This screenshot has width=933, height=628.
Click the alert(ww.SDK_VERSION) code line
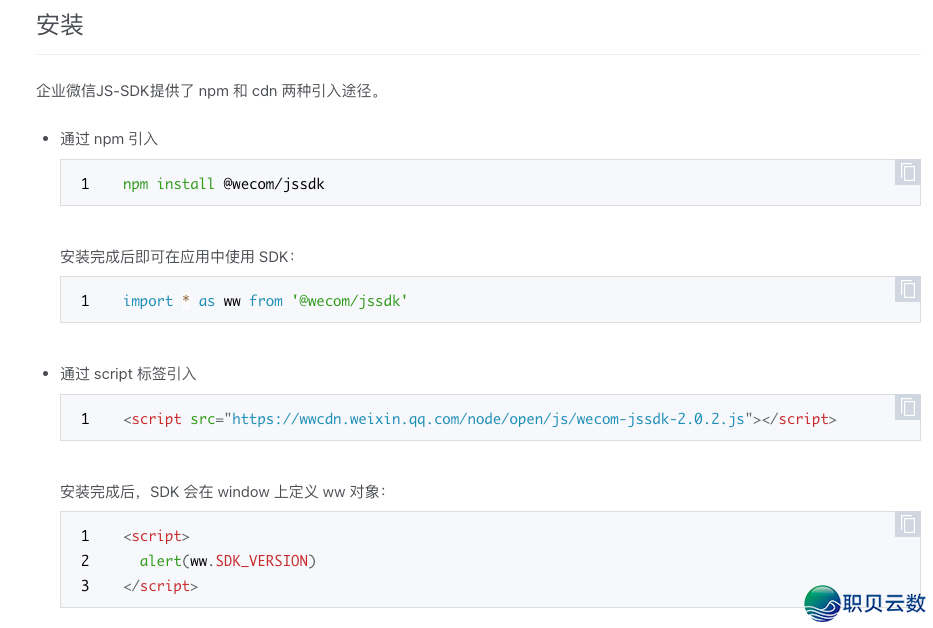[x=227, y=560]
